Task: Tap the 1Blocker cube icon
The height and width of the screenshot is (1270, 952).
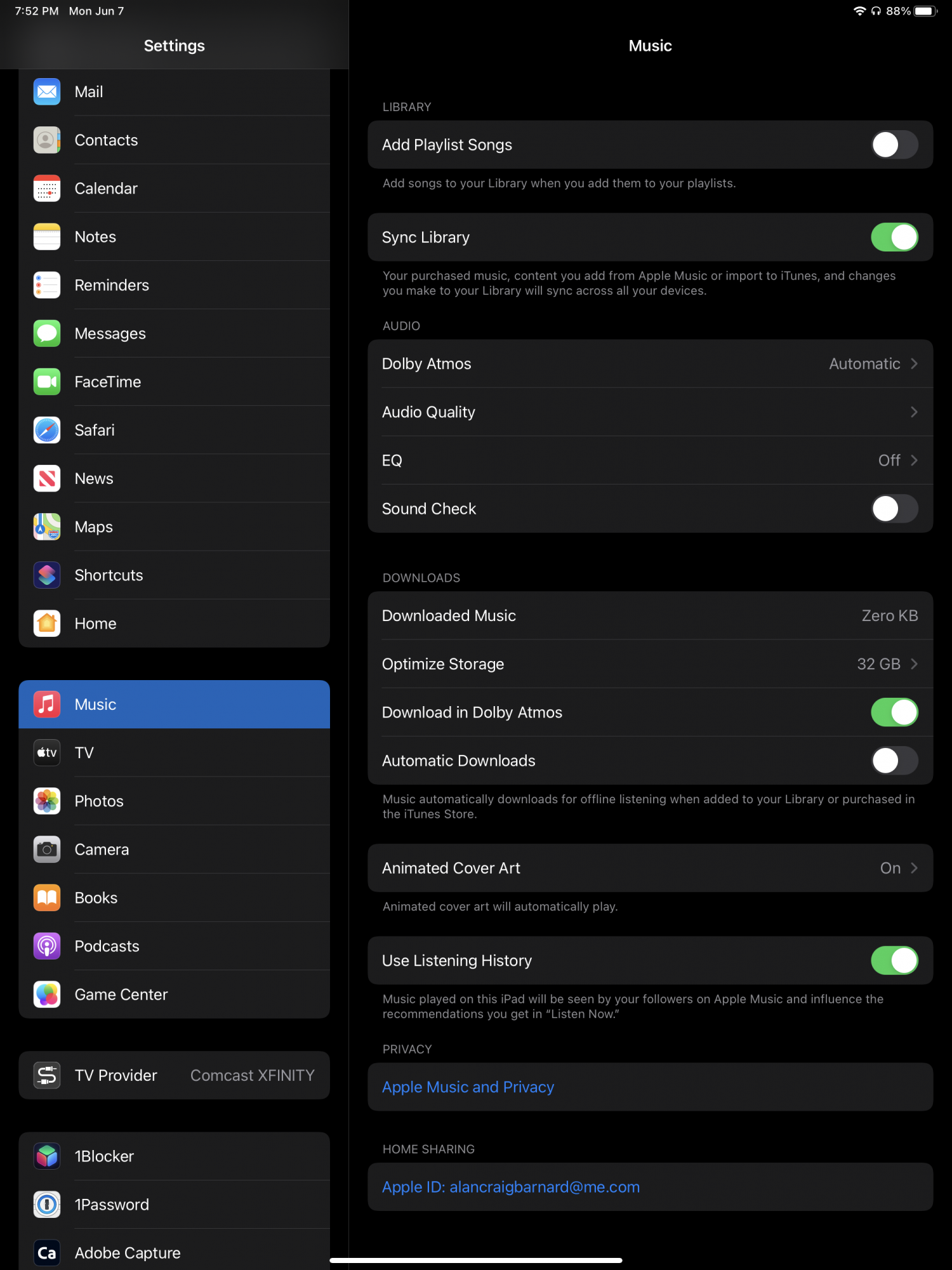Action: (x=47, y=1156)
